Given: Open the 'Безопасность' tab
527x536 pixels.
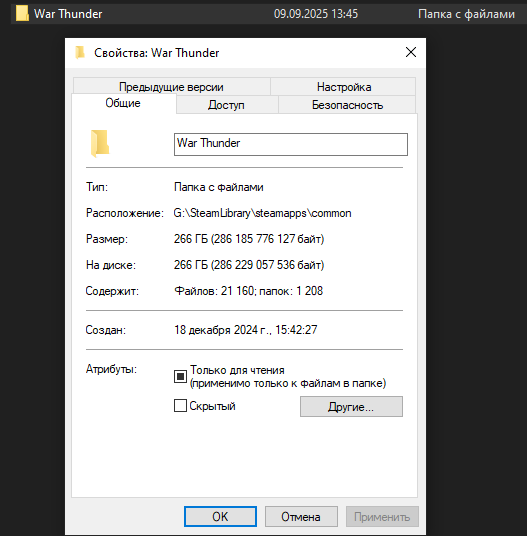Looking at the screenshot, I should click(347, 105).
